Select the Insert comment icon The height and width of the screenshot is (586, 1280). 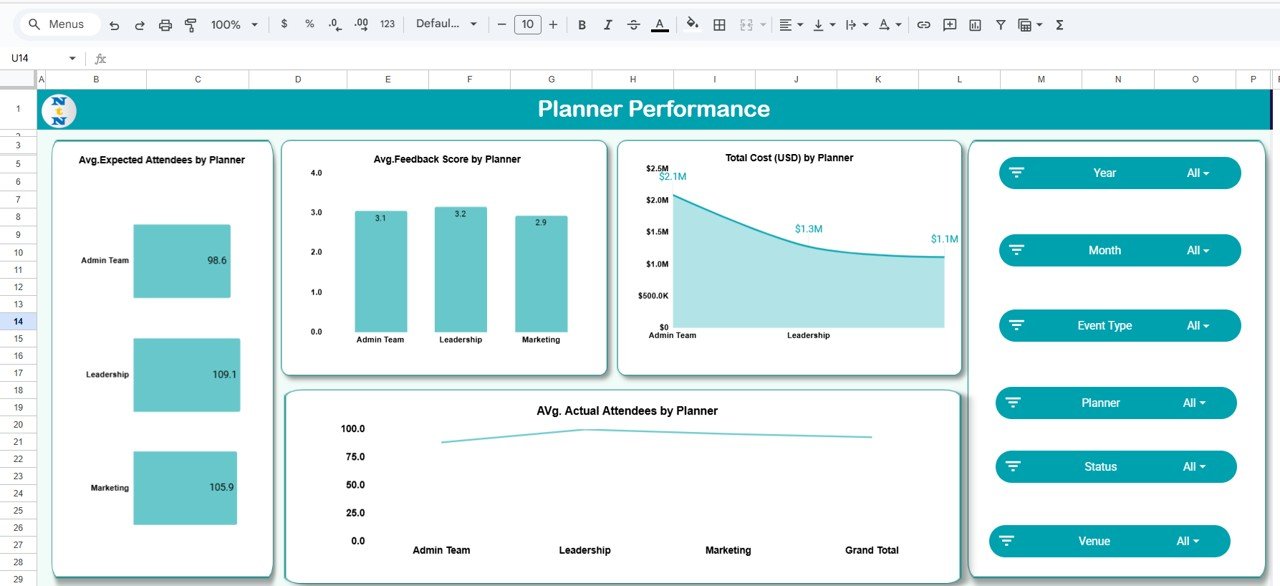click(948, 24)
